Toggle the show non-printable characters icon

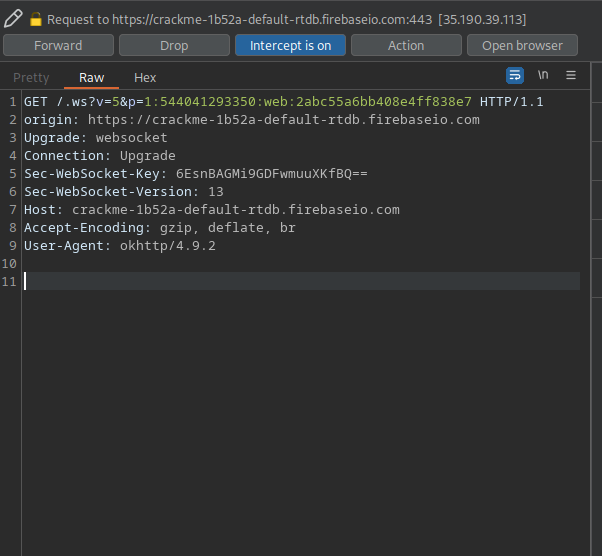click(543, 75)
